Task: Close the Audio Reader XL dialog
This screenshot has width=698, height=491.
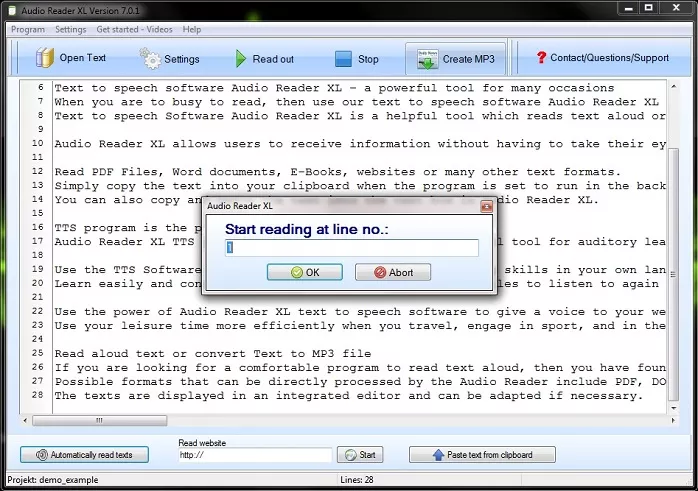Action: 486,206
